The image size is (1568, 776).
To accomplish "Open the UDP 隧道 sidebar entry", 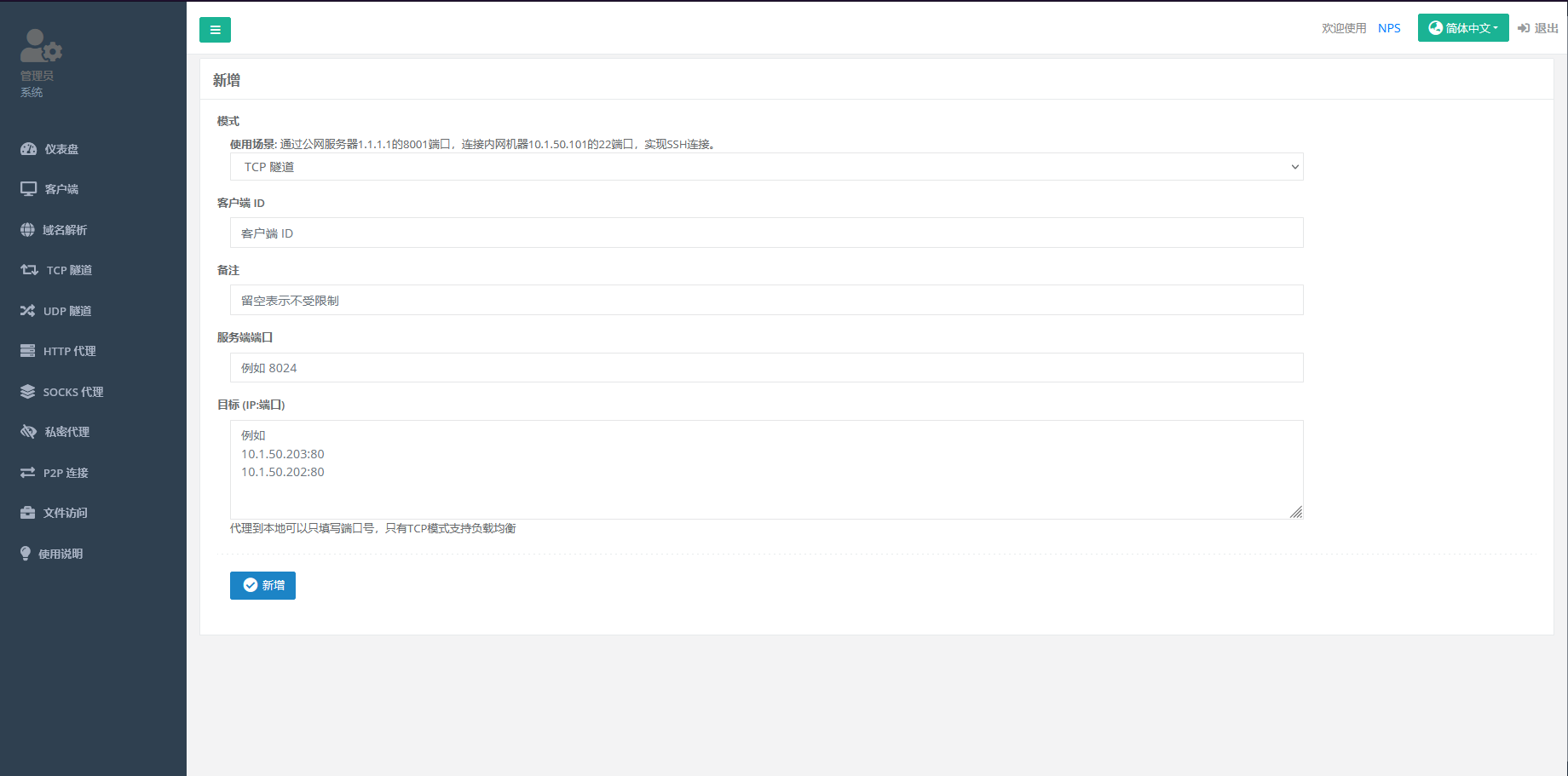I will pyautogui.click(x=93, y=311).
